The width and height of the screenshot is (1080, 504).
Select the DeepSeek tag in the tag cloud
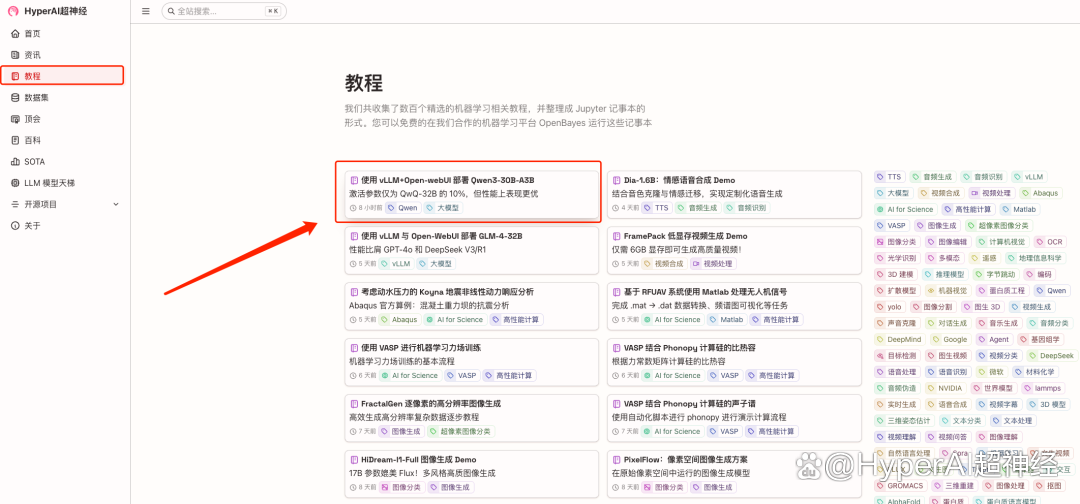tap(1052, 356)
